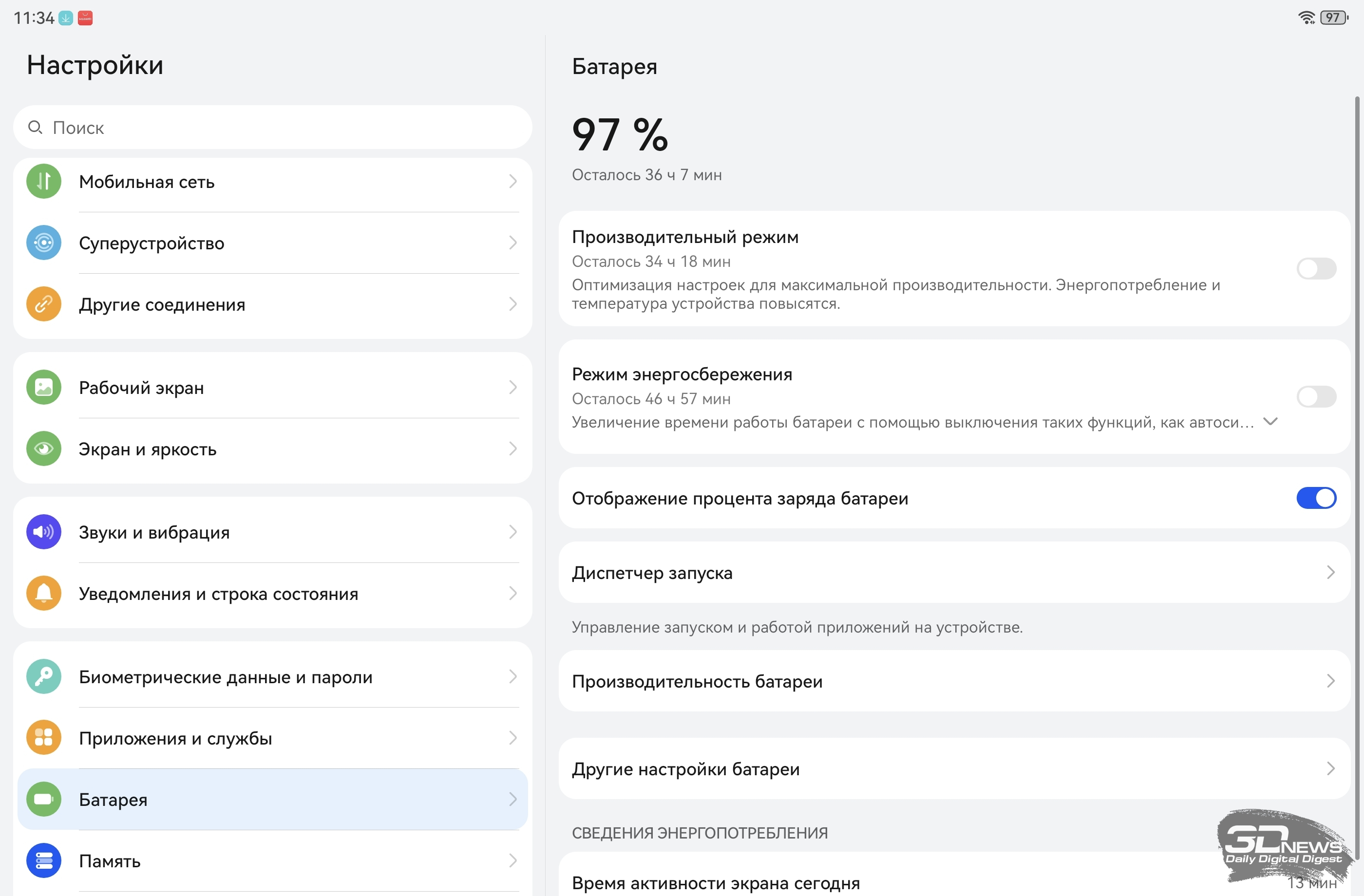
Task: Open Другие настройки батареи chevron
Action: tap(1330, 769)
